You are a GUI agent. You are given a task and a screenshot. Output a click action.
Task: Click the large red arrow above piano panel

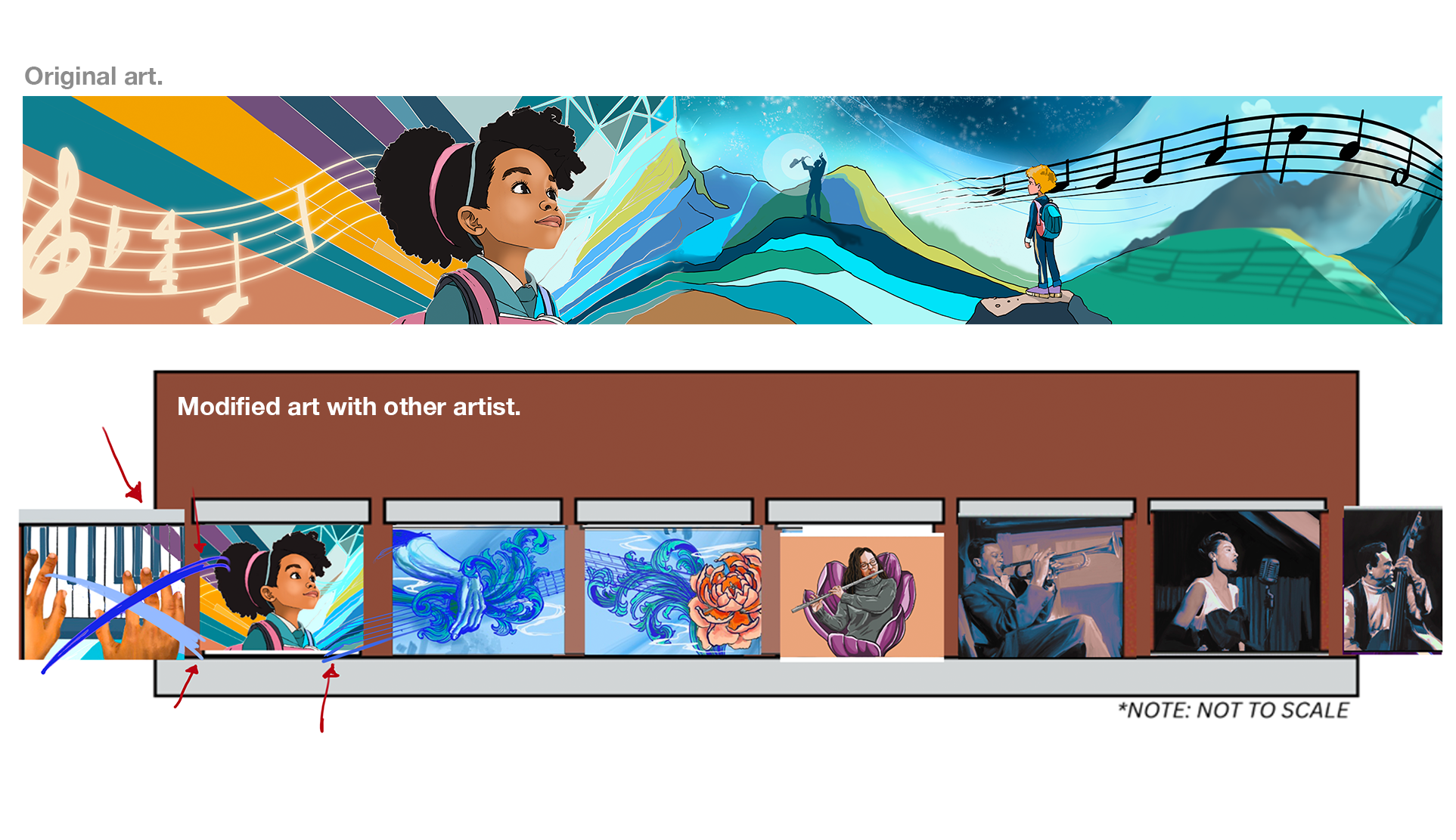[123, 464]
